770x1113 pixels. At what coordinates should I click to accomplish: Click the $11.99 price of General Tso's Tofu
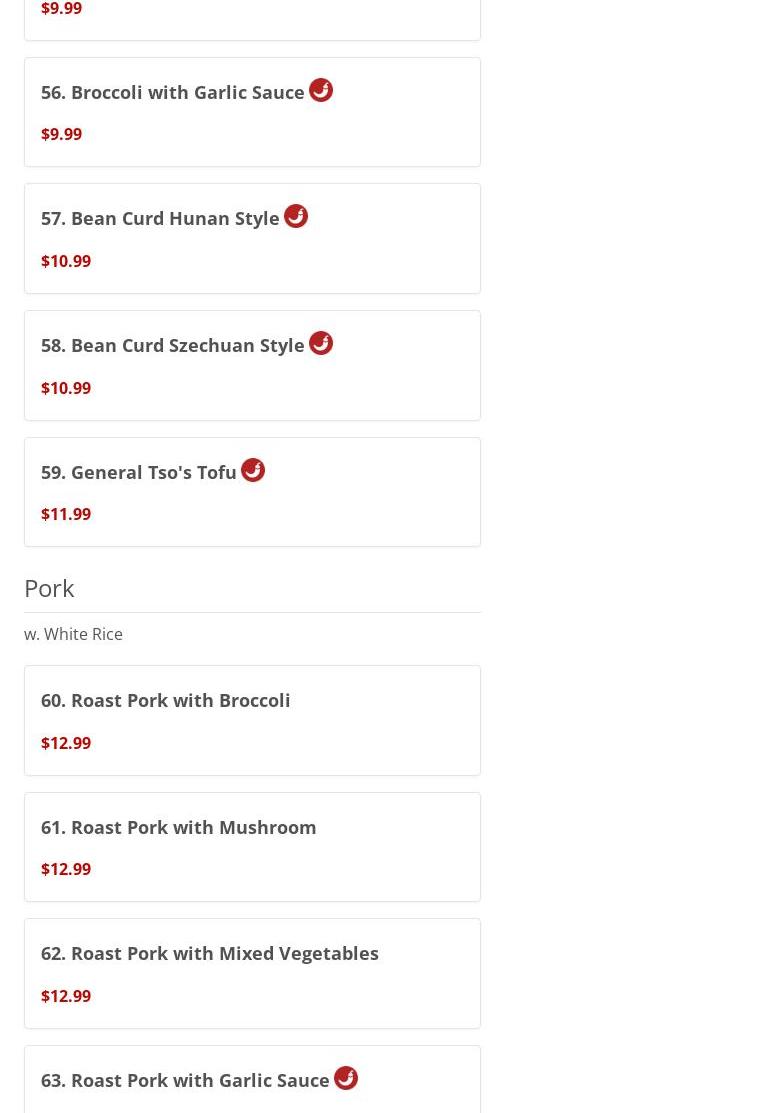pos(66,514)
